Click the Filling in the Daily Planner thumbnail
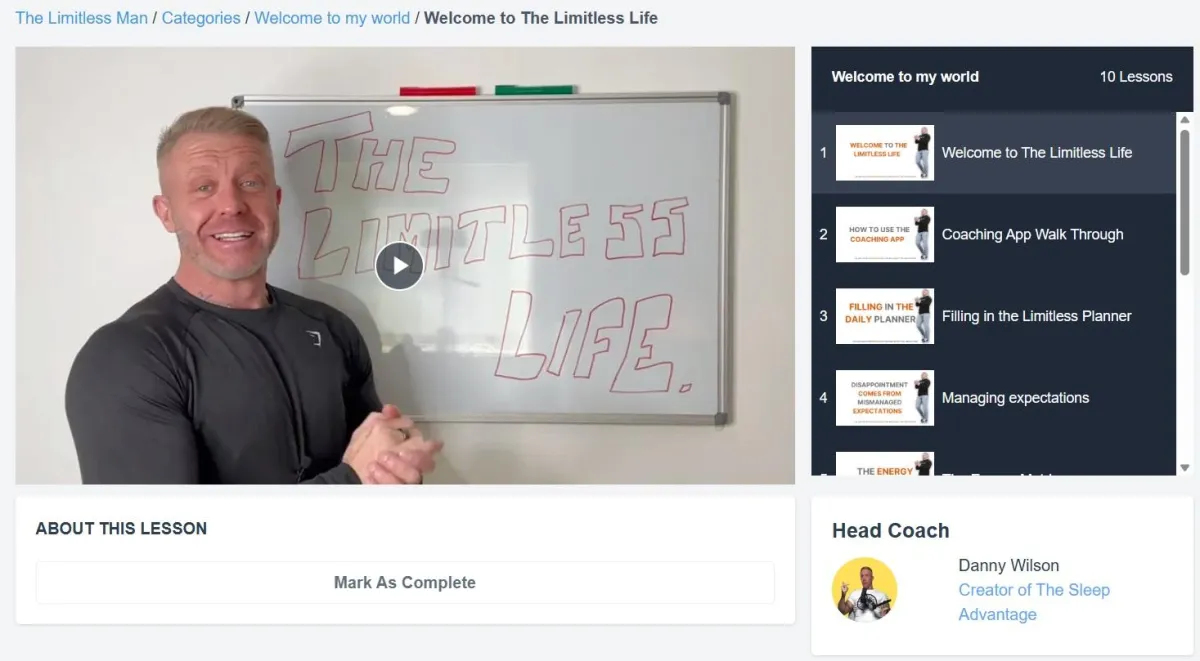 (885, 316)
